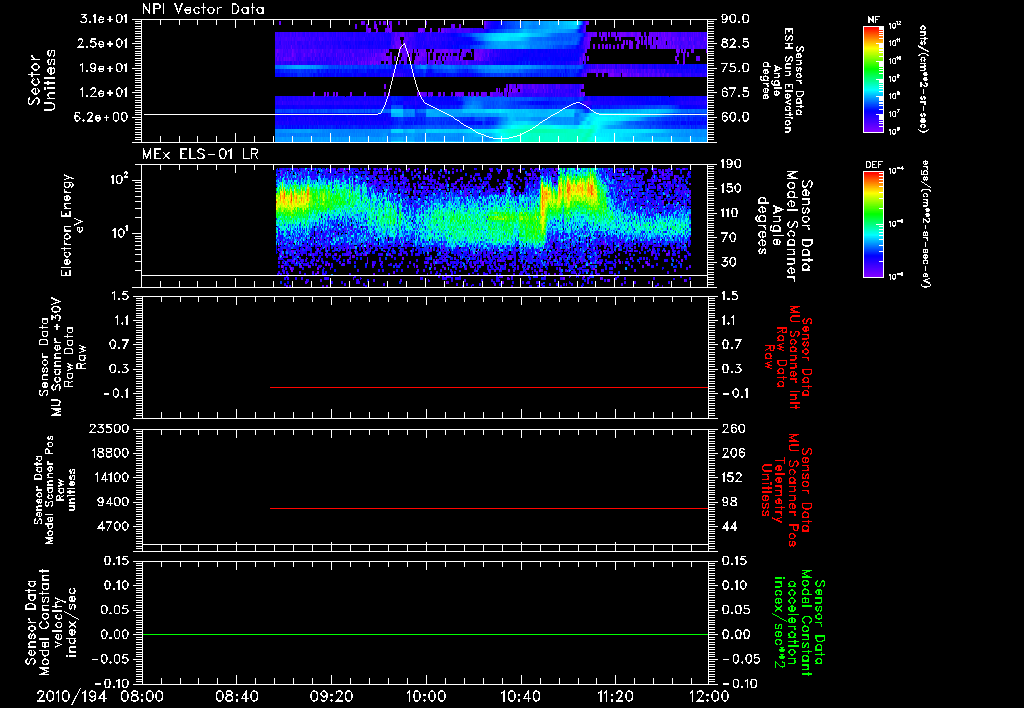
Task: Click the "1.2e+01" sector tick value
Action: pyautogui.click(x=104, y=93)
